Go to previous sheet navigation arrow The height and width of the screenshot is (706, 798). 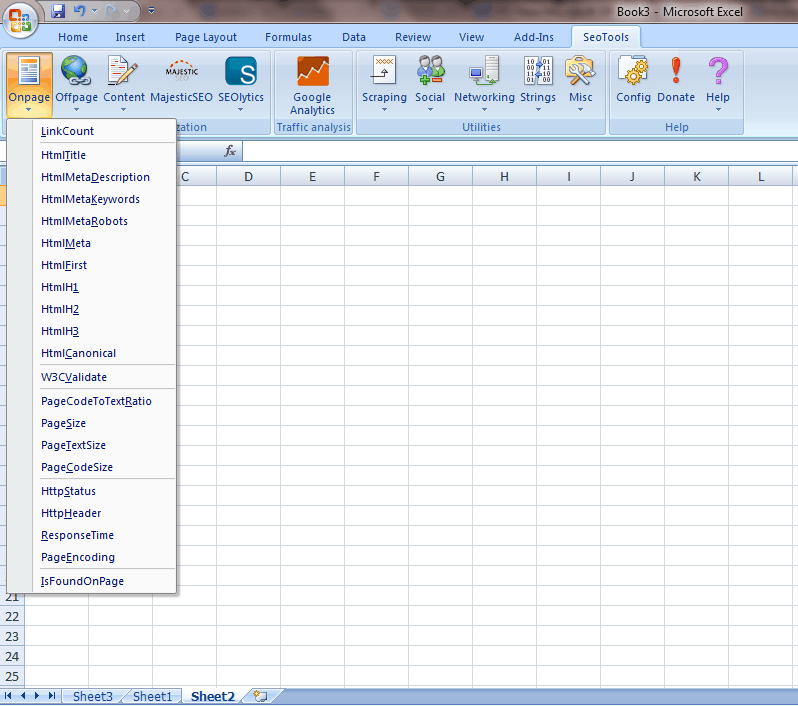[x=22, y=696]
